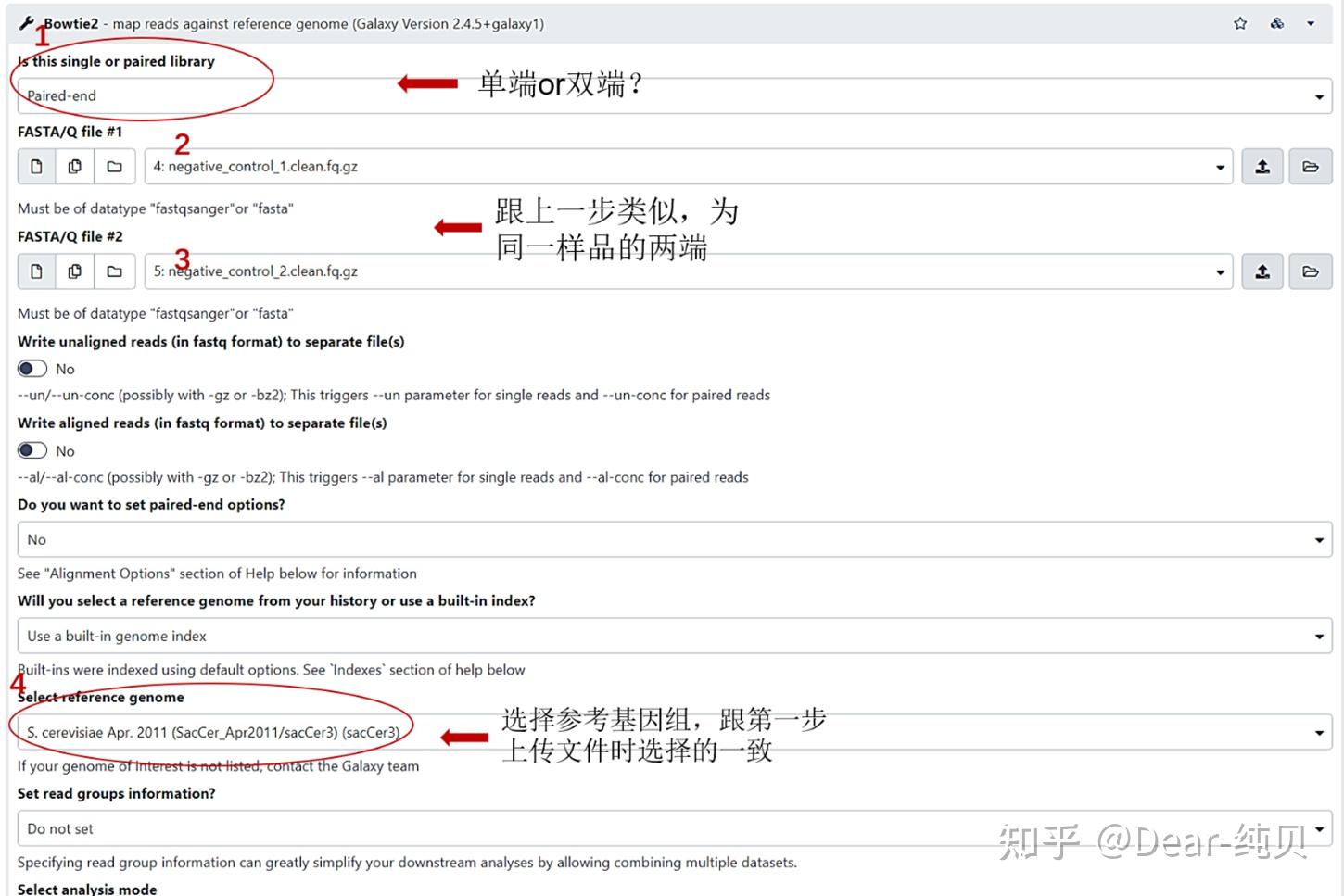Browse datasets folder icon for FASTA/Q file #2
Screen dimensions: 1344x896
pos(1311,271)
